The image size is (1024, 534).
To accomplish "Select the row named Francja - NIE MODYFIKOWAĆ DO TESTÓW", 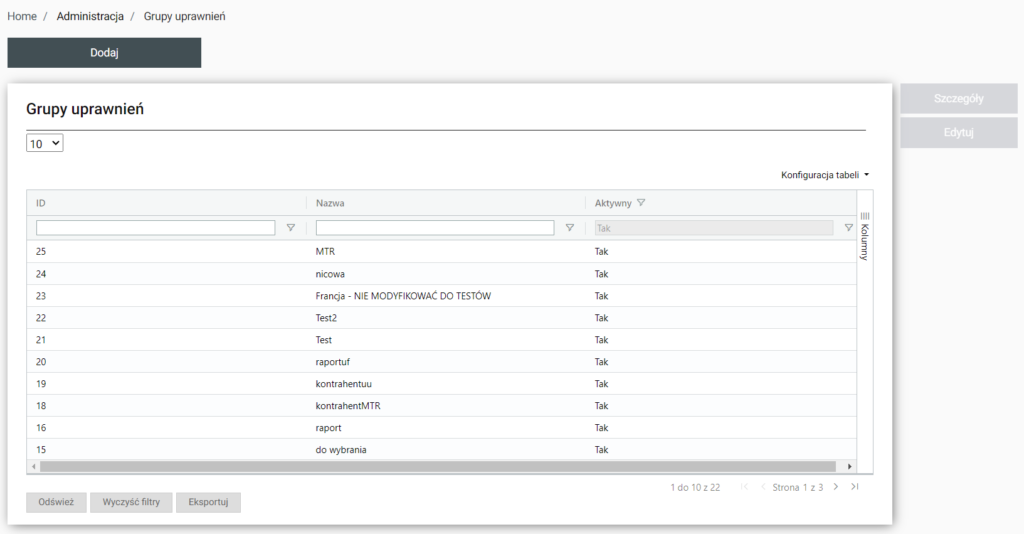I will click(403, 296).
